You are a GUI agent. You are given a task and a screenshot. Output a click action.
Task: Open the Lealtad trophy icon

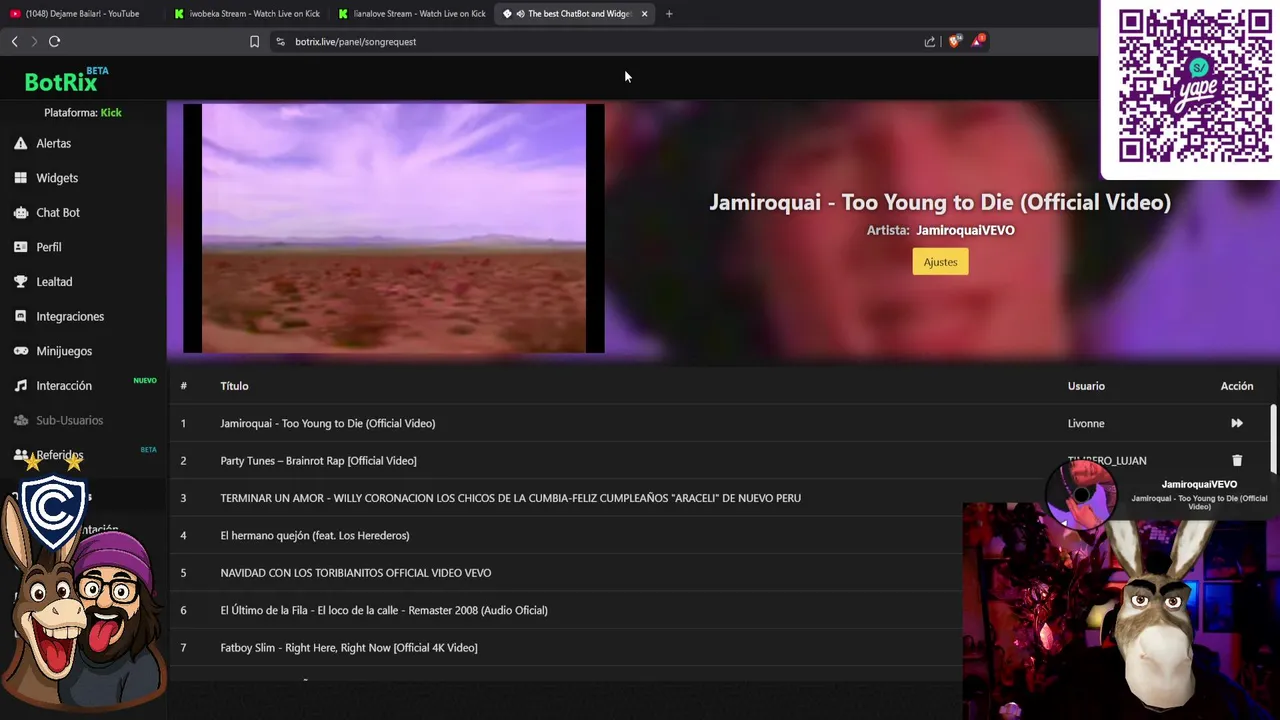point(20,282)
